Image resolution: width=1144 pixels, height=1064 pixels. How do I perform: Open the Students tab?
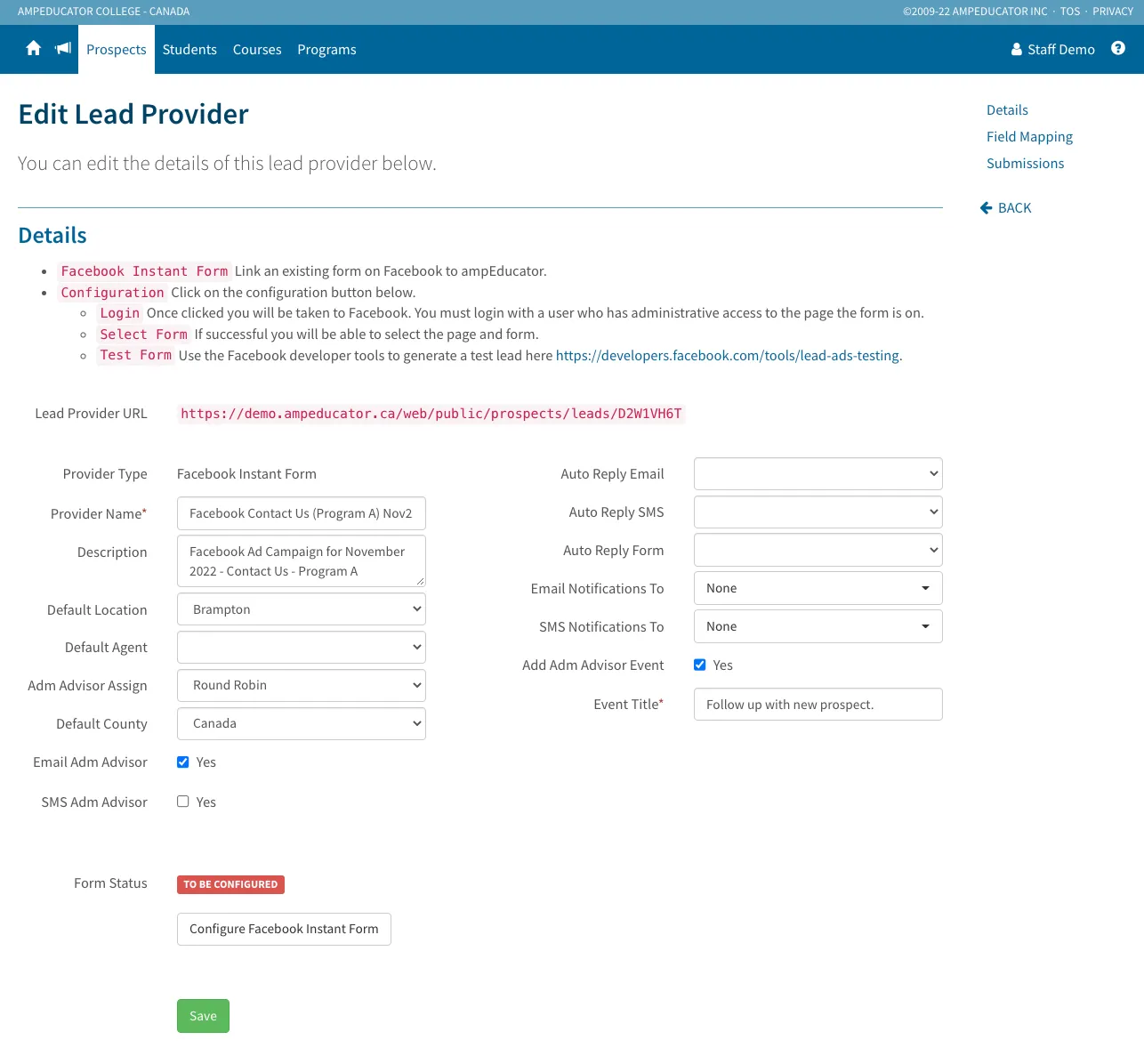tap(189, 50)
